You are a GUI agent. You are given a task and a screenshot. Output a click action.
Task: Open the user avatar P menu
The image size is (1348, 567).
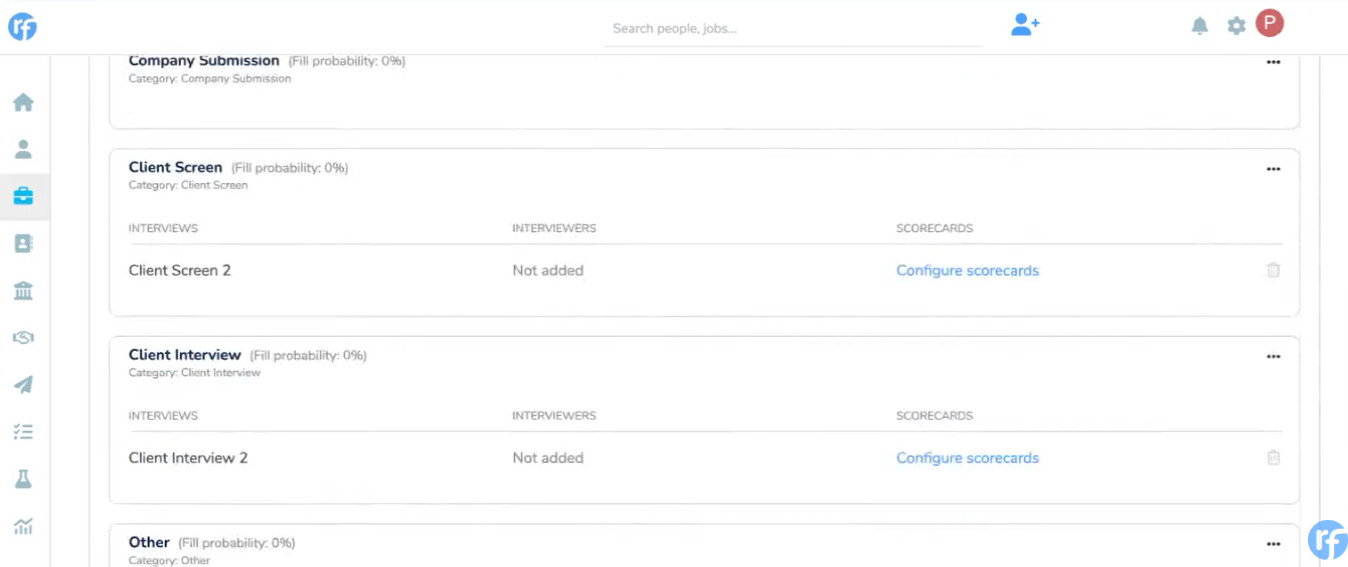(x=1270, y=23)
